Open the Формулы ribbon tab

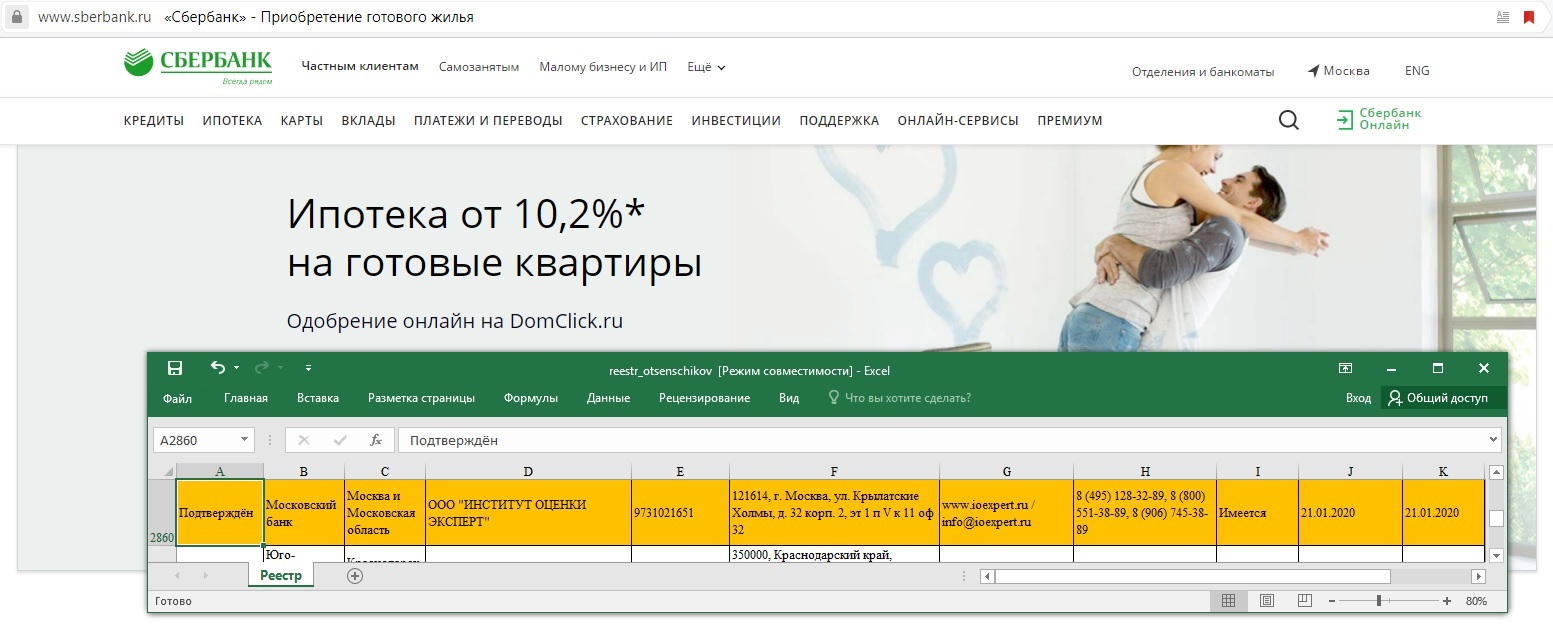(531, 398)
